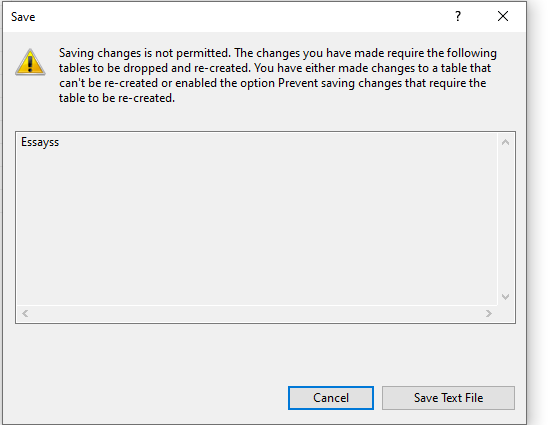Click the vertical scrollbar track of table list
551x425 pixels.
click(506, 220)
